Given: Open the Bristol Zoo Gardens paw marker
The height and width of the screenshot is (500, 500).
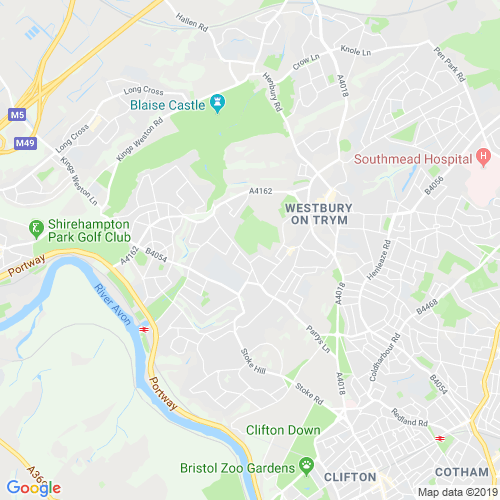Looking at the screenshot, I should [307, 466].
